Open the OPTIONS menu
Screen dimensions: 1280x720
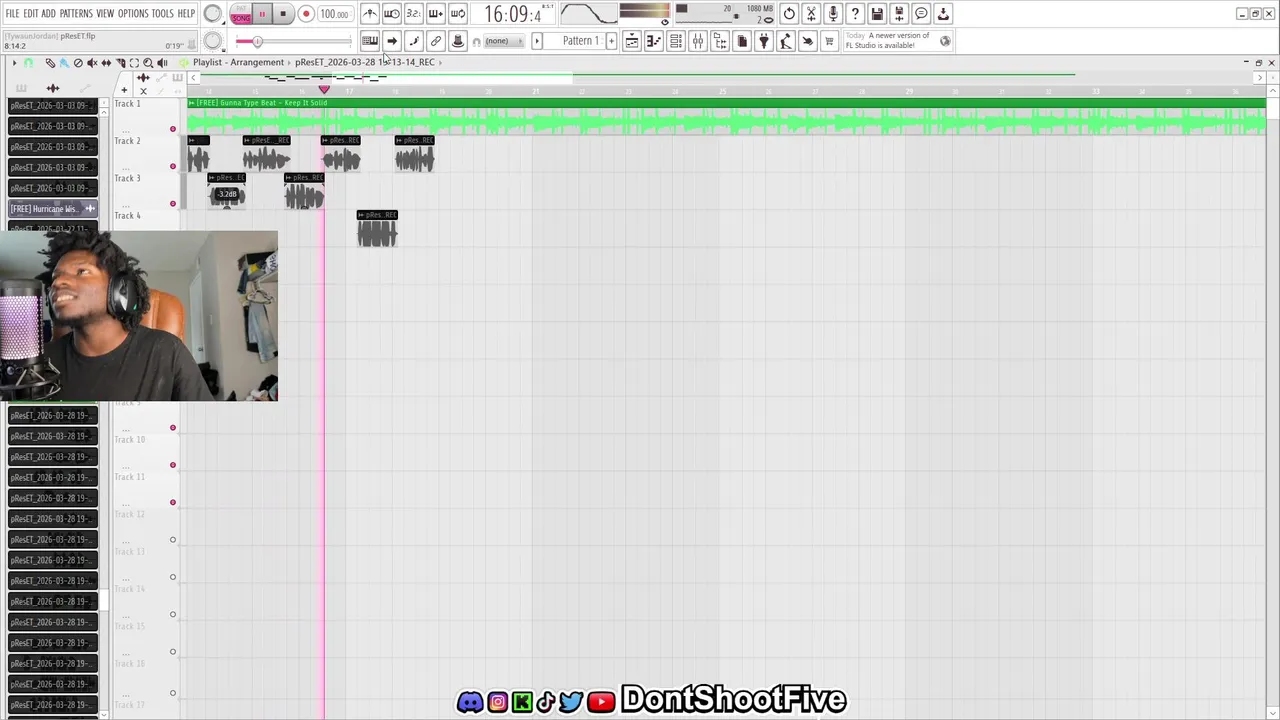[133, 14]
